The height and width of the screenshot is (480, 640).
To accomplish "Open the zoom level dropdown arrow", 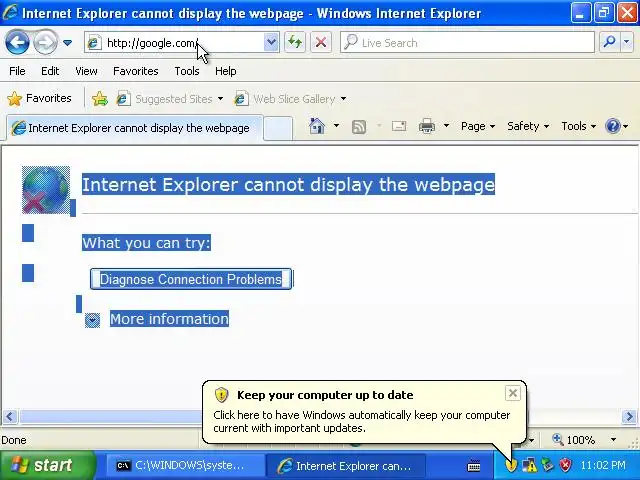I will pos(613,440).
